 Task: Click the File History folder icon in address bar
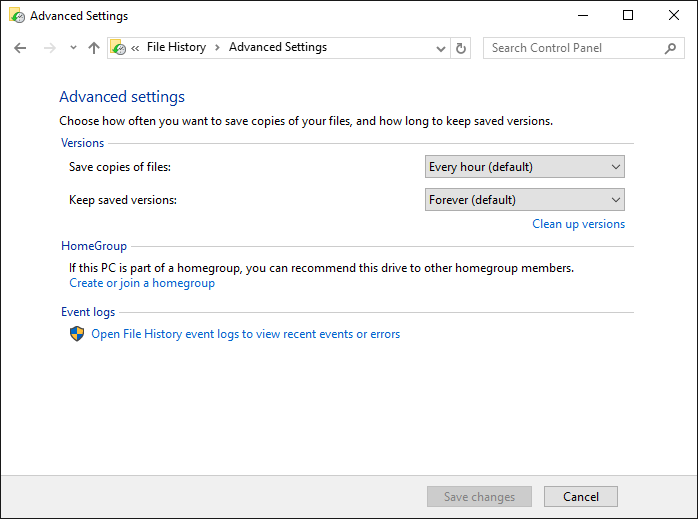(x=118, y=48)
